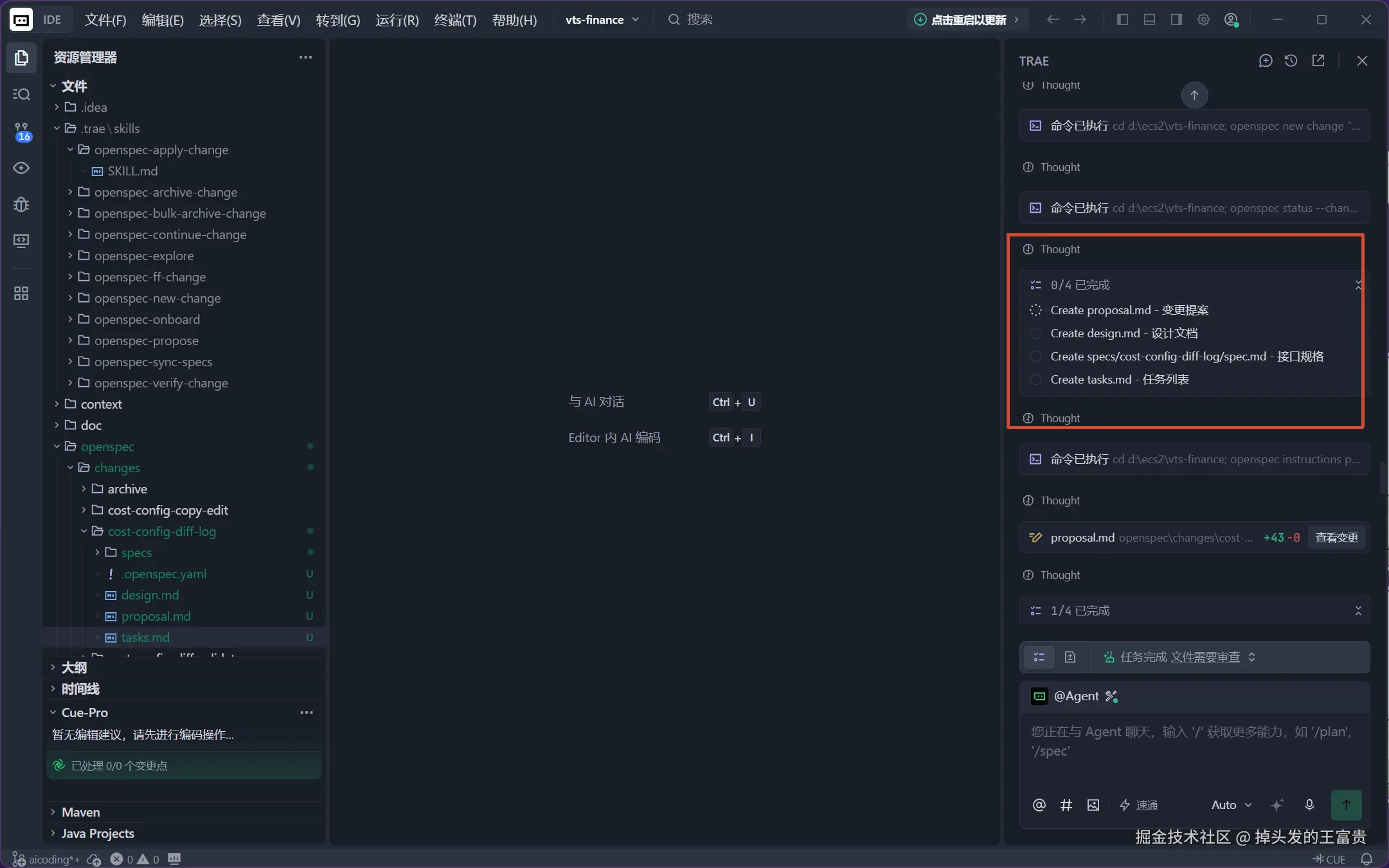Screen dimensions: 1389x868
Task: Open Cue-Pro more actions ellipsis
Action: (x=307, y=713)
